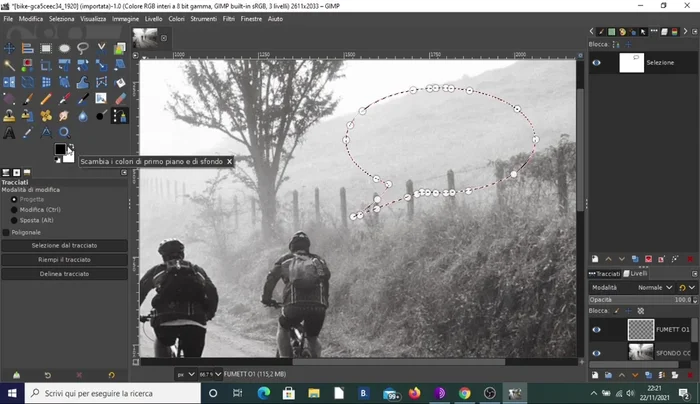
Task: Select the Text tool
Action: click(x=9, y=132)
